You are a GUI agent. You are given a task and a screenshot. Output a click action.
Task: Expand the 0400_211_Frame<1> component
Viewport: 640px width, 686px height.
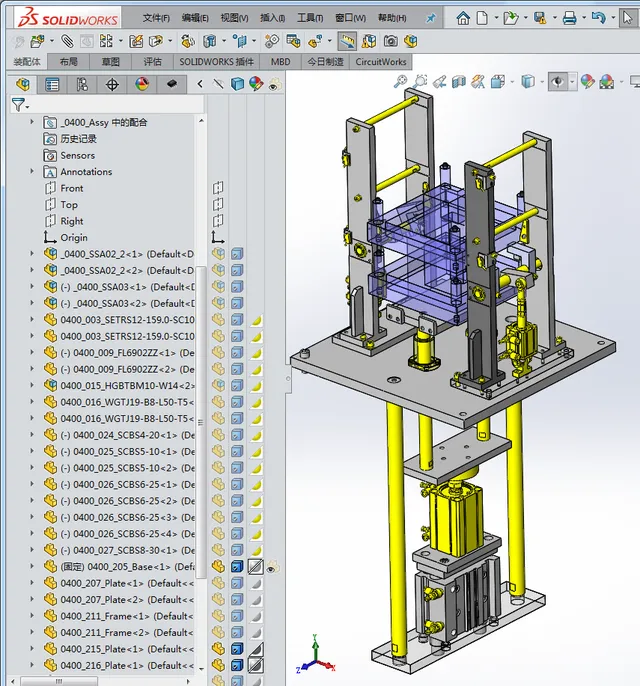tap(32, 616)
